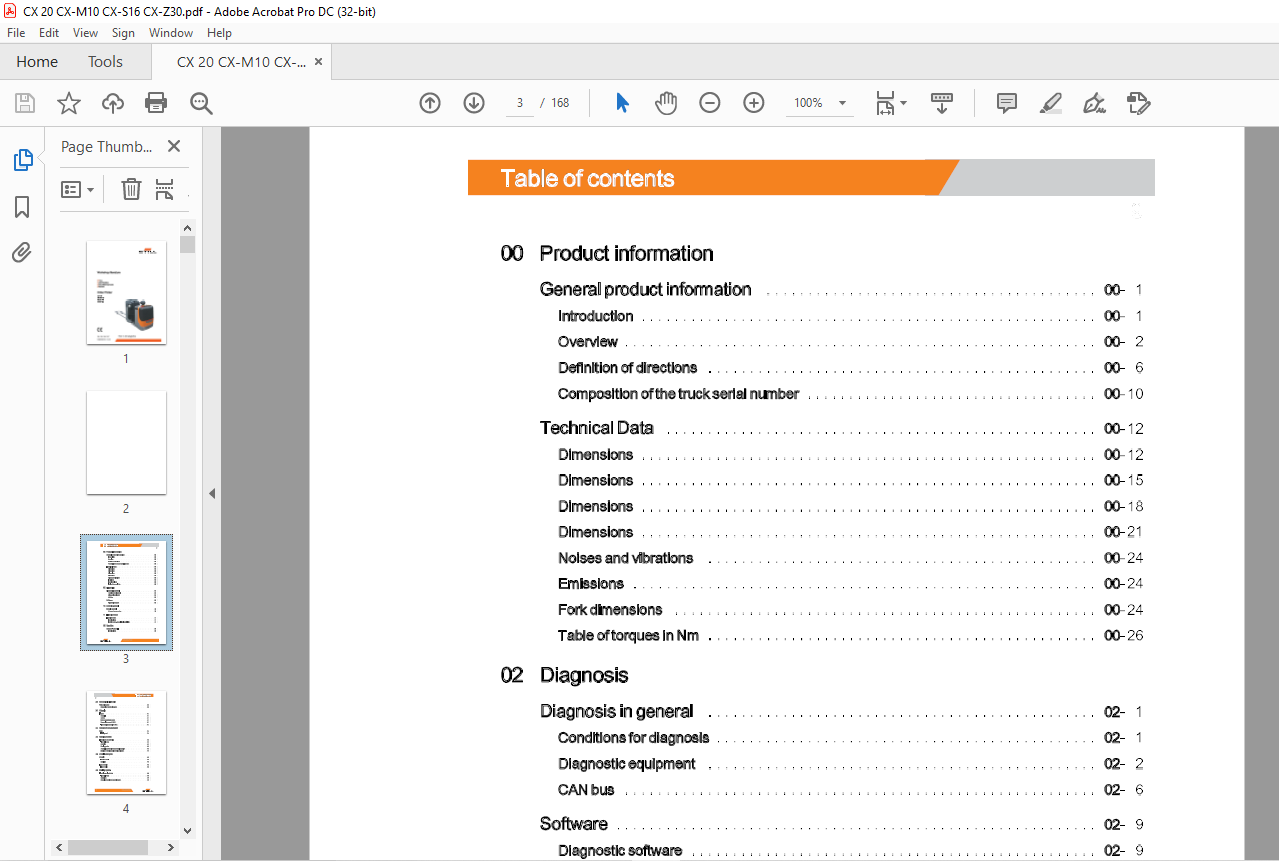Select the CX 20 CX-M10 document tab

[x=241, y=62]
